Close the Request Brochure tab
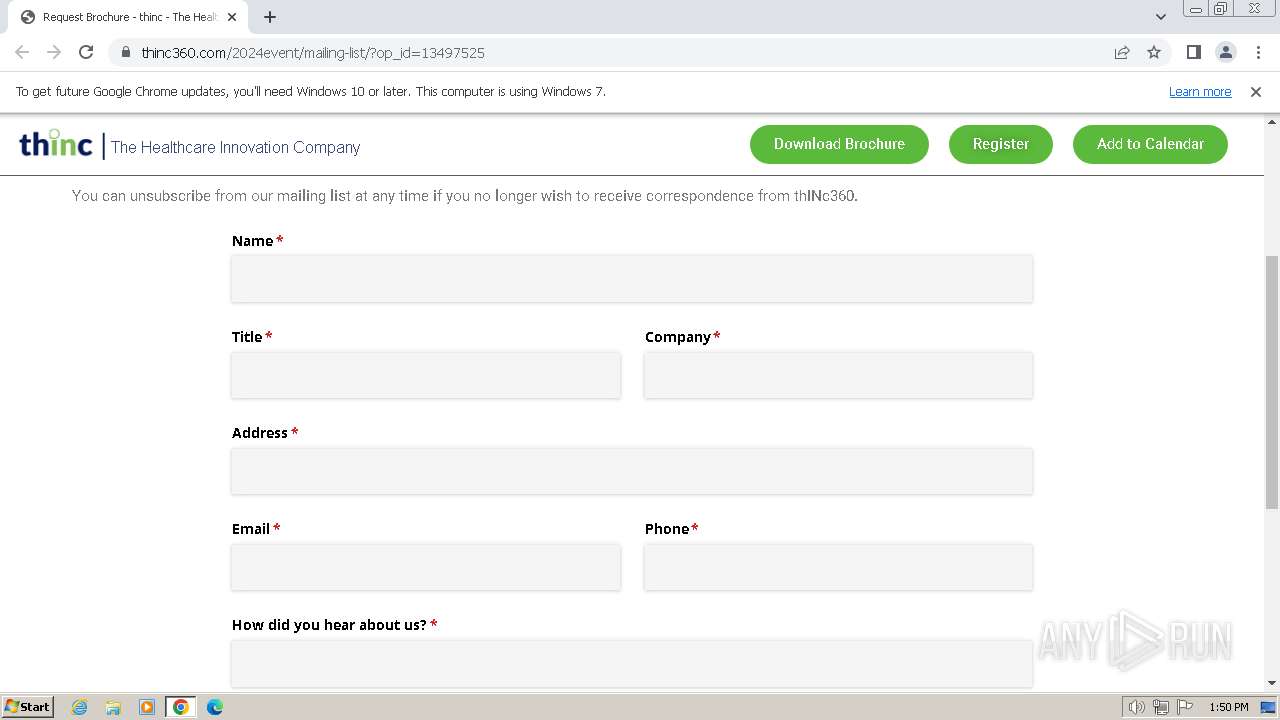This screenshot has height=720, width=1280. (x=232, y=17)
